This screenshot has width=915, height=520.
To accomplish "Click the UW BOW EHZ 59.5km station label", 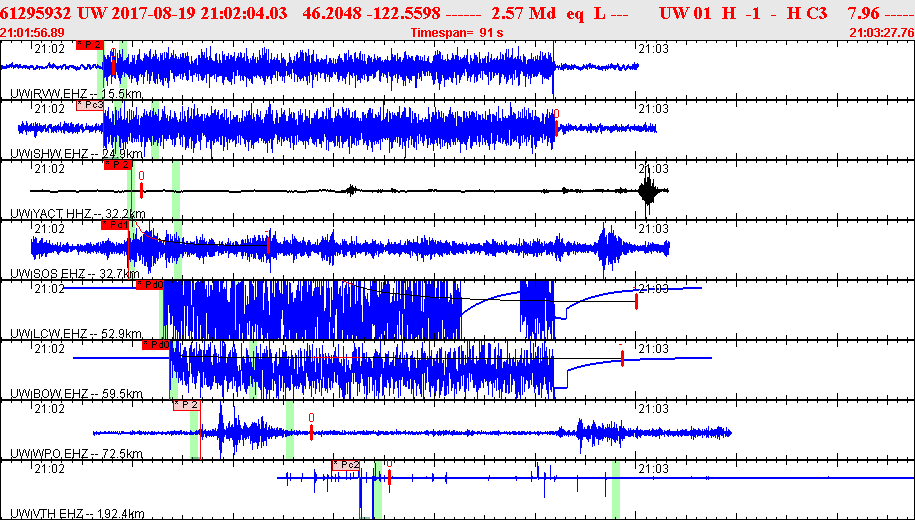I will (x=76, y=394).
